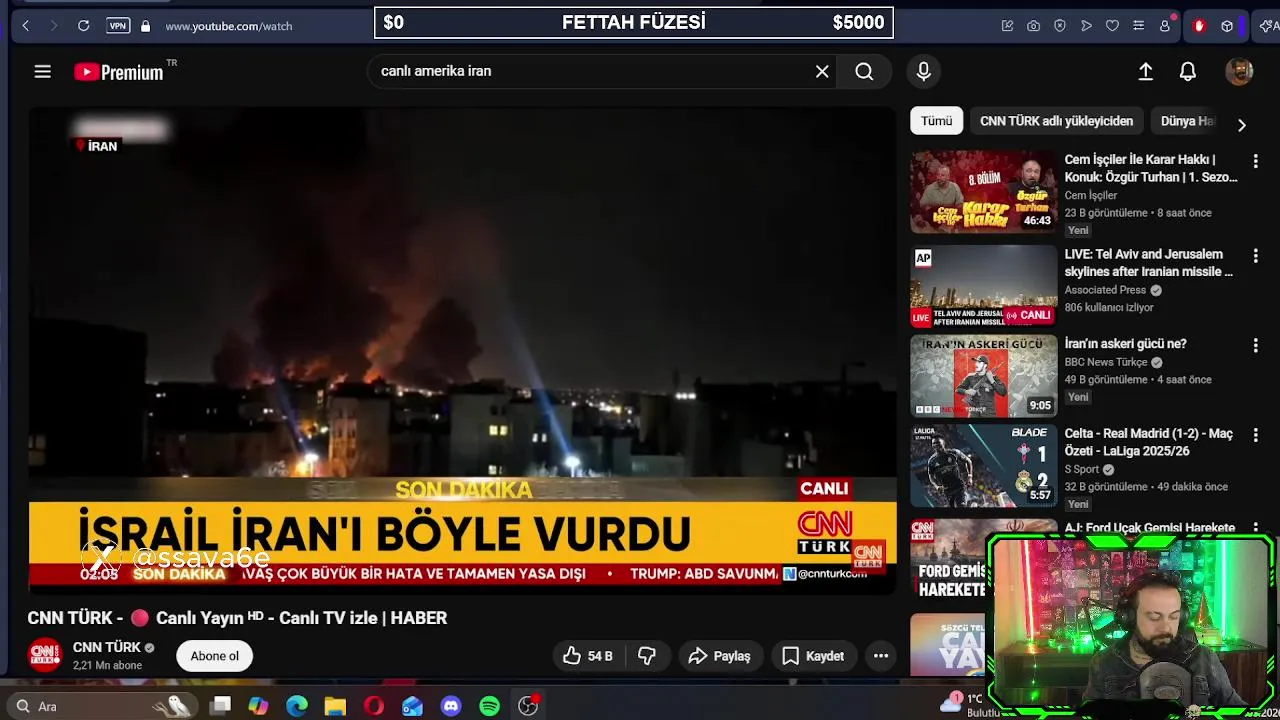
Task: Open Outlook mail from taskbar
Action: [x=412, y=706]
